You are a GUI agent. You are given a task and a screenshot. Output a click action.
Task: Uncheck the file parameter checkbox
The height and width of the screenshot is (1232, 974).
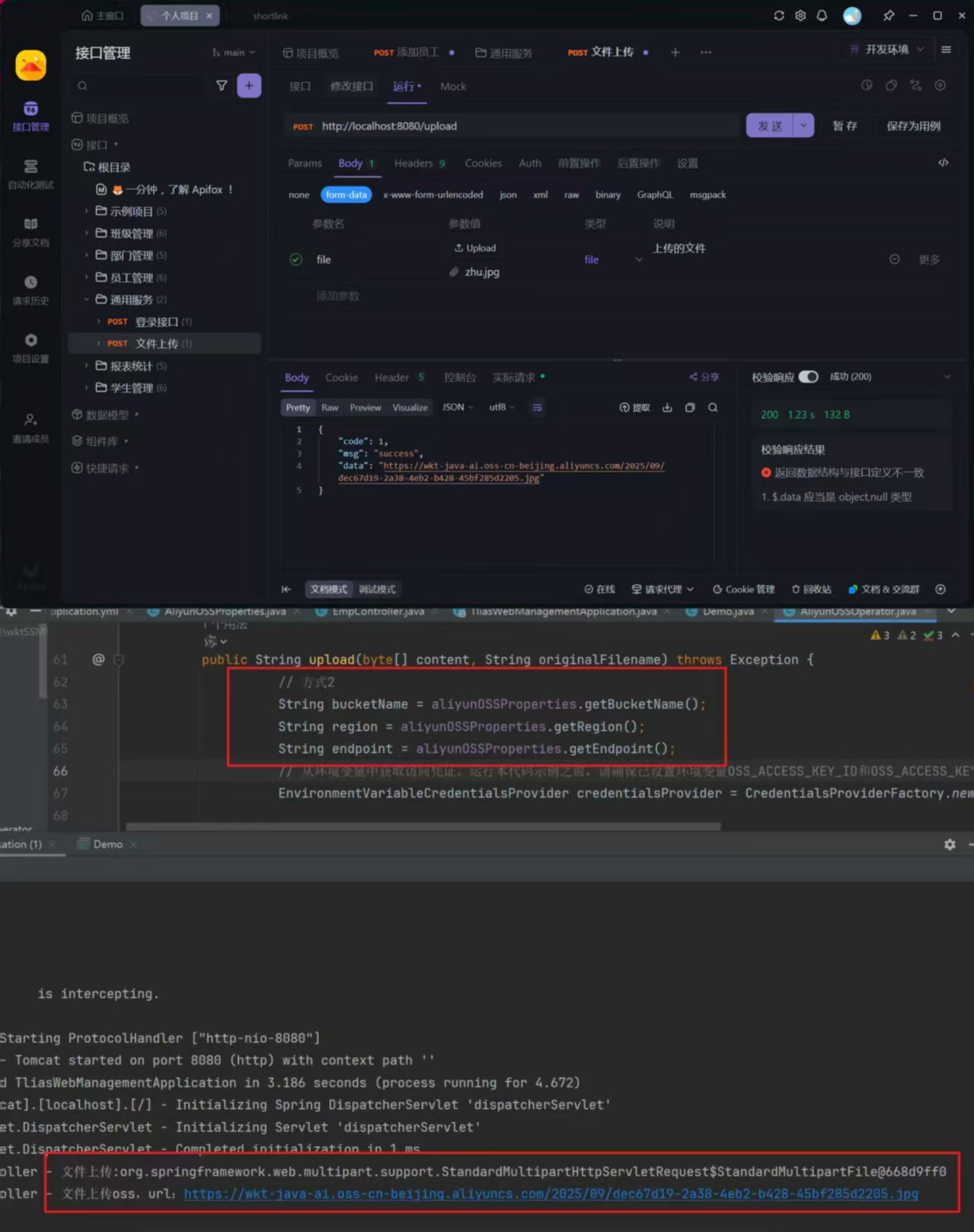[x=296, y=260]
